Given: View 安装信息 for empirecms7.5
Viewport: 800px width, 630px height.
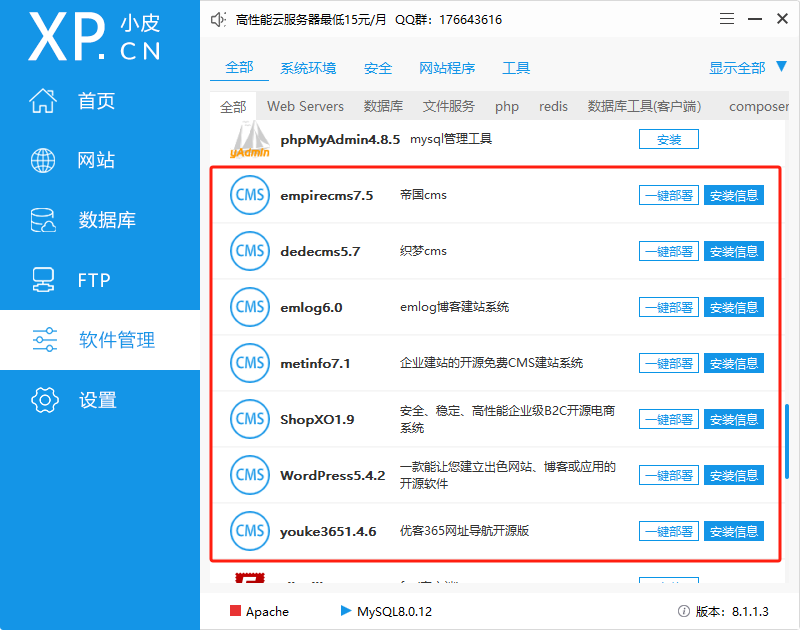Looking at the screenshot, I should 734,195.
